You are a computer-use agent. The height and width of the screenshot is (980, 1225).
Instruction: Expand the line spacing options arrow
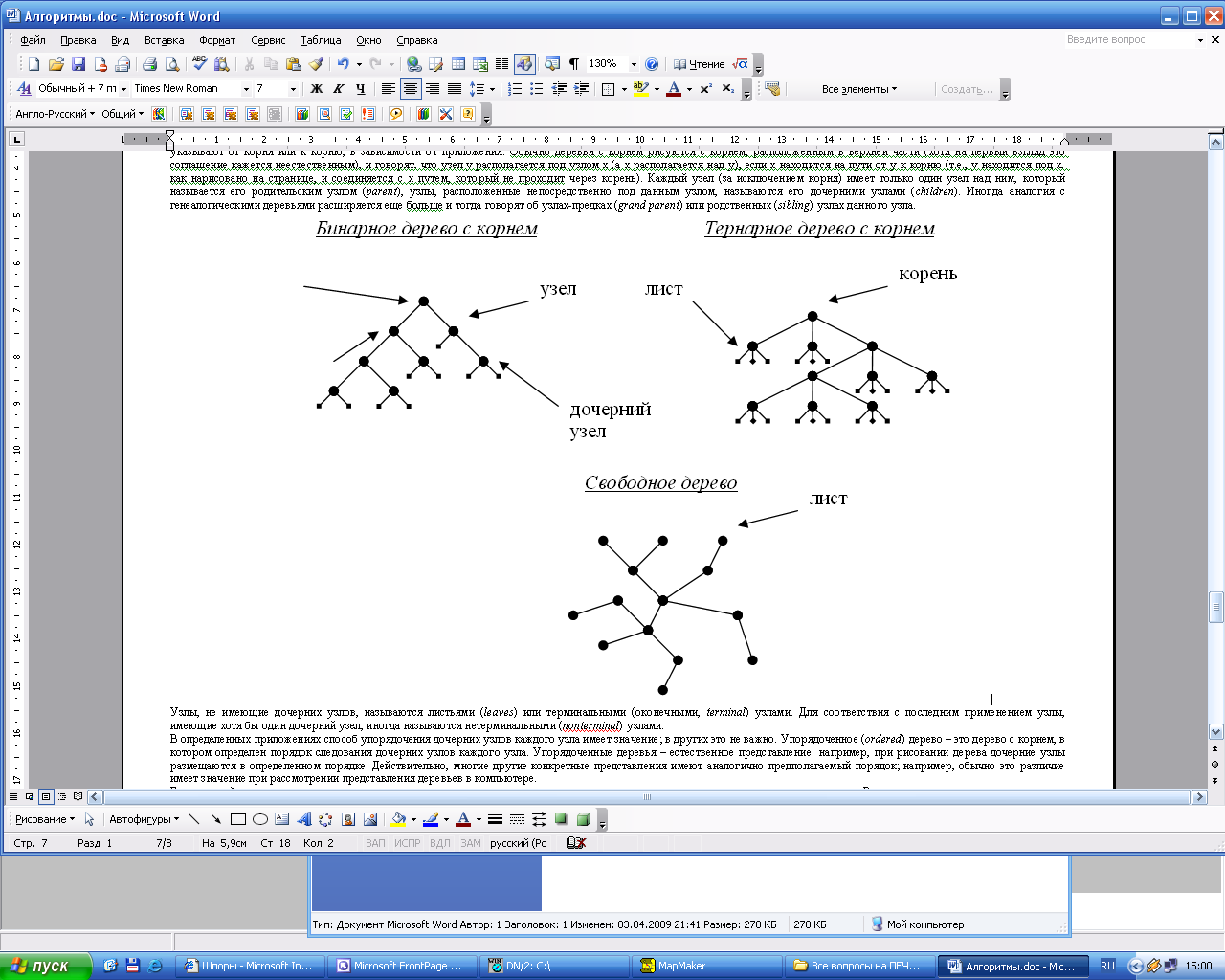pyautogui.click(x=492, y=89)
